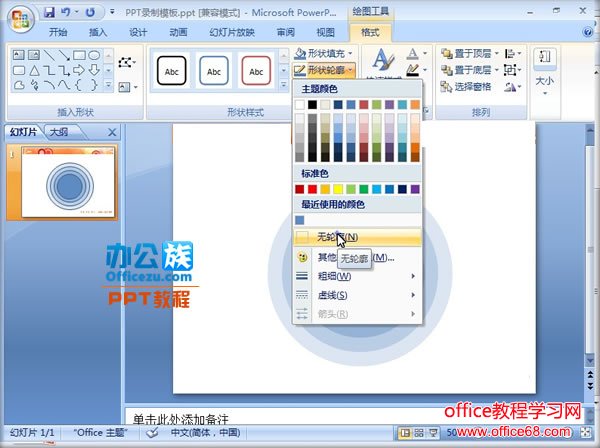Apply the black outline Abc shape style

coord(171,71)
